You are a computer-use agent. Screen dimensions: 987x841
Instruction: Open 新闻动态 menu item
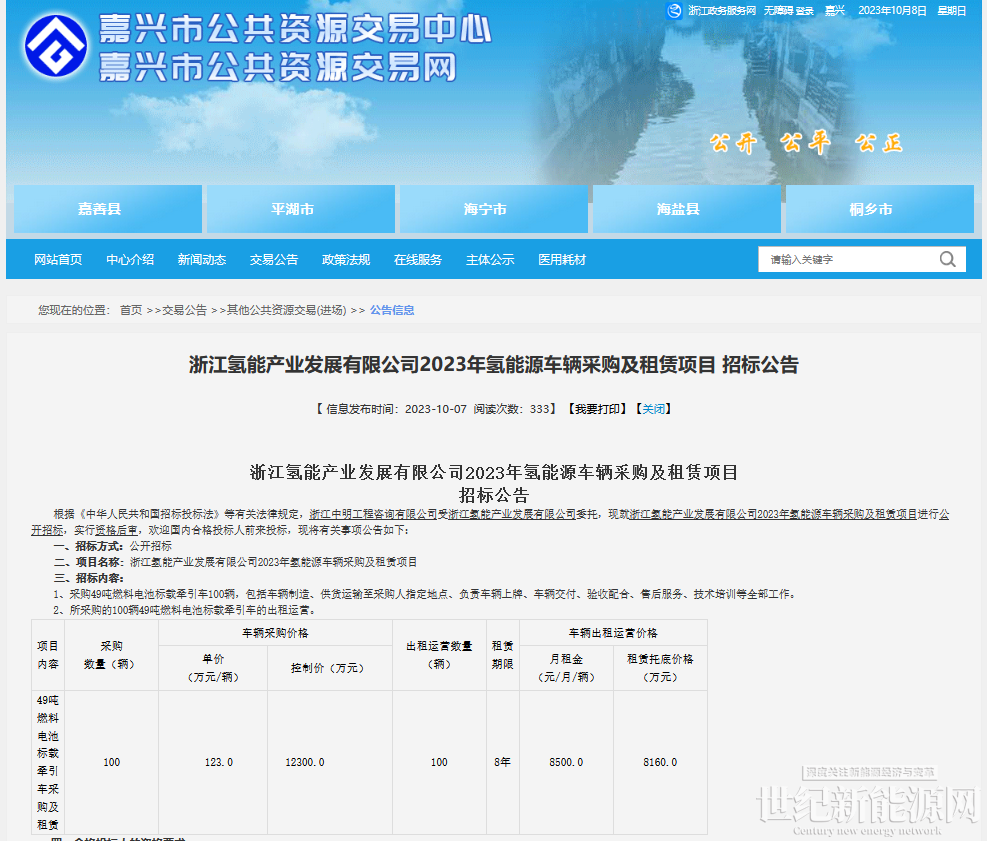coord(201,259)
